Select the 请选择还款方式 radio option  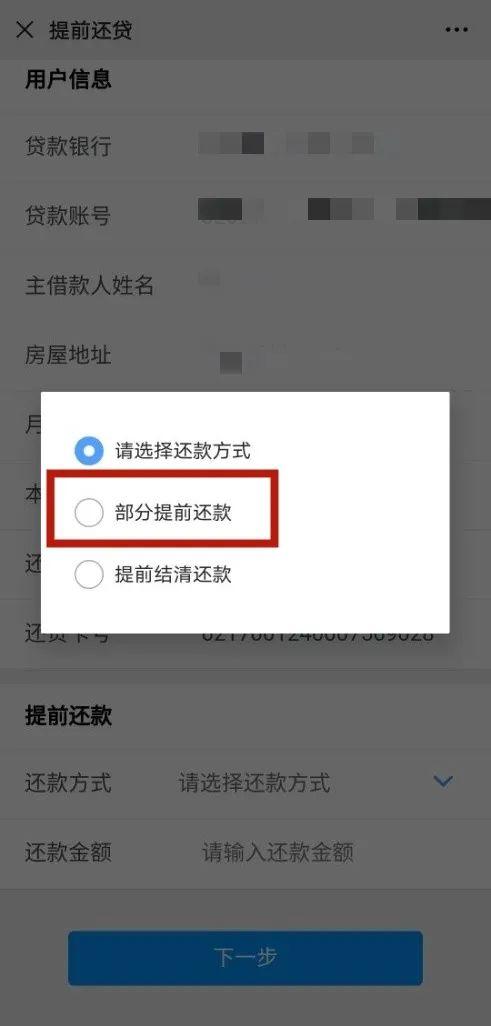89,451
